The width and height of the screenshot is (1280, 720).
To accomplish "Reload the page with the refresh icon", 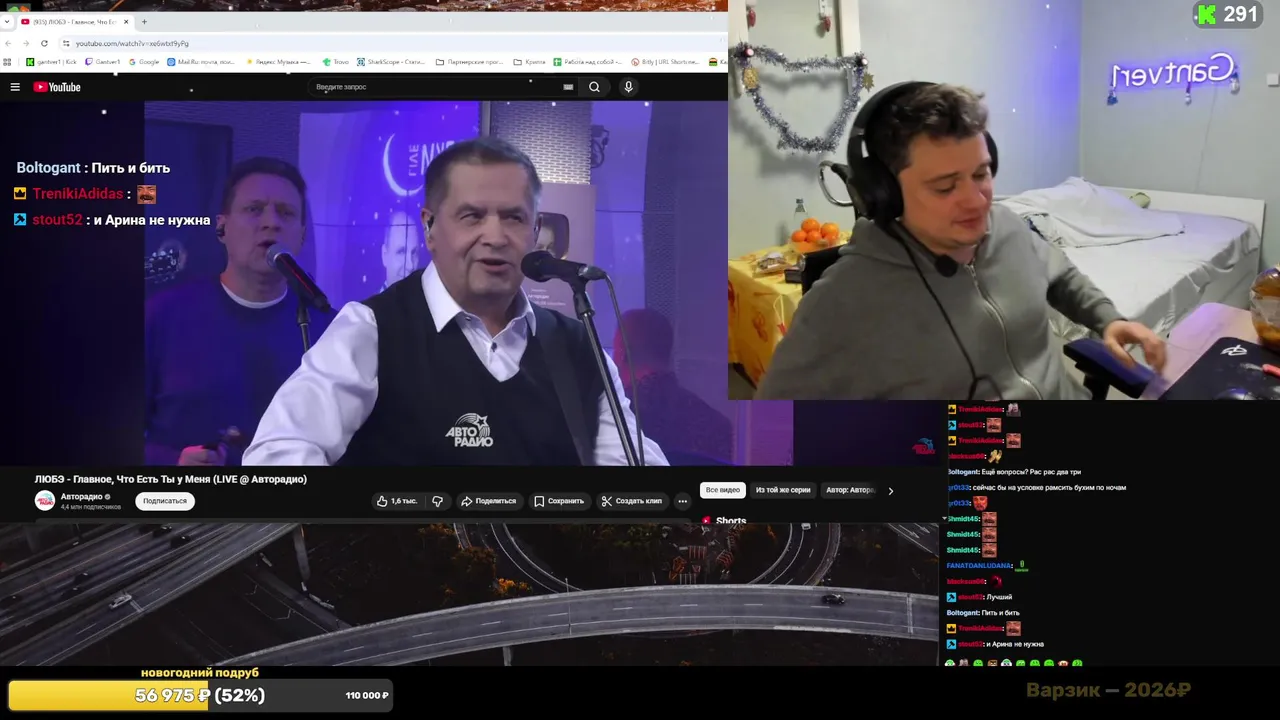I will [x=44, y=43].
